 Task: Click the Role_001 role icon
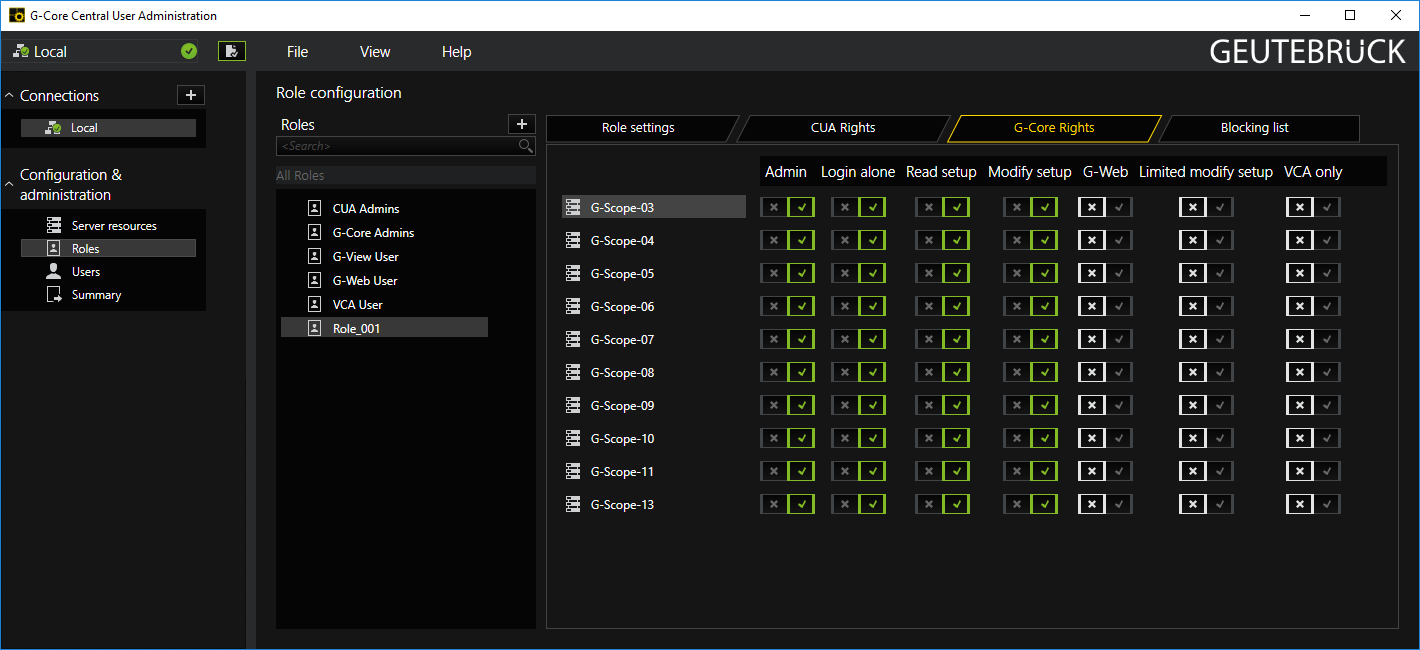click(x=314, y=328)
